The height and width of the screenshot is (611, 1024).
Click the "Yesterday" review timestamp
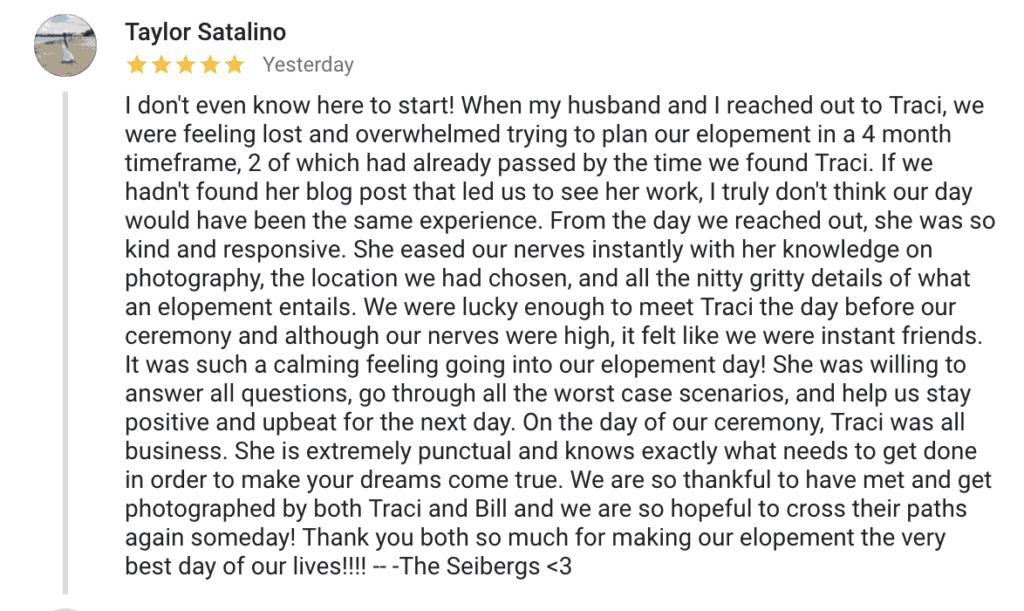(x=308, y=65)
